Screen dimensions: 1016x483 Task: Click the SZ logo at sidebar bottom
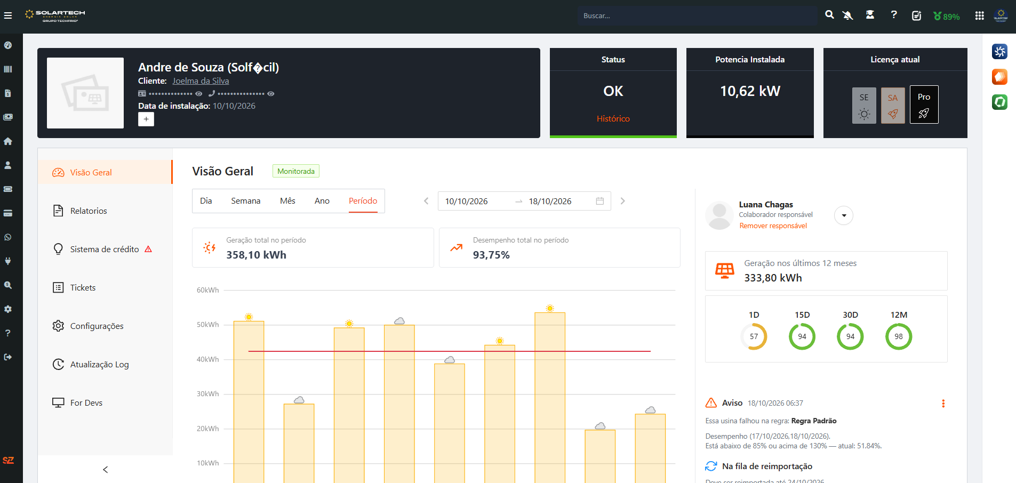point(8,460)
